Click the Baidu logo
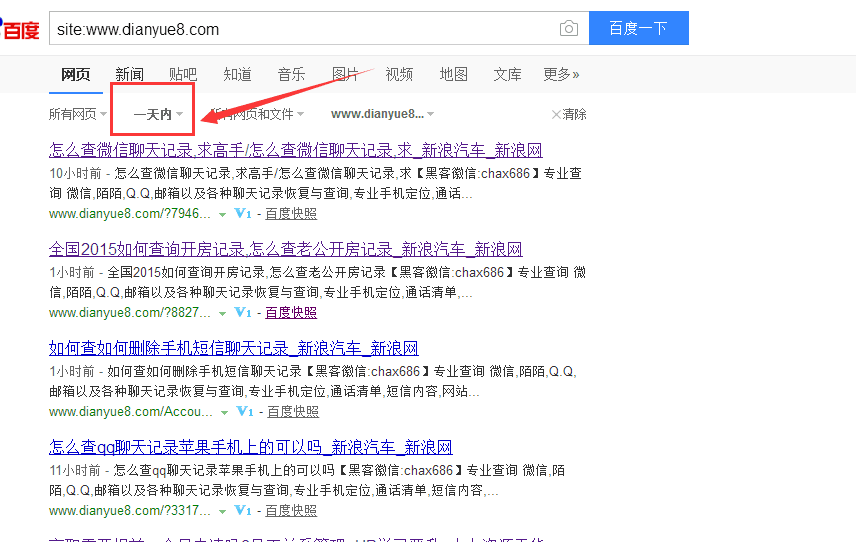The width and height of the screenshot is (856, 542). pyautogui.click(x=20, y=29)
